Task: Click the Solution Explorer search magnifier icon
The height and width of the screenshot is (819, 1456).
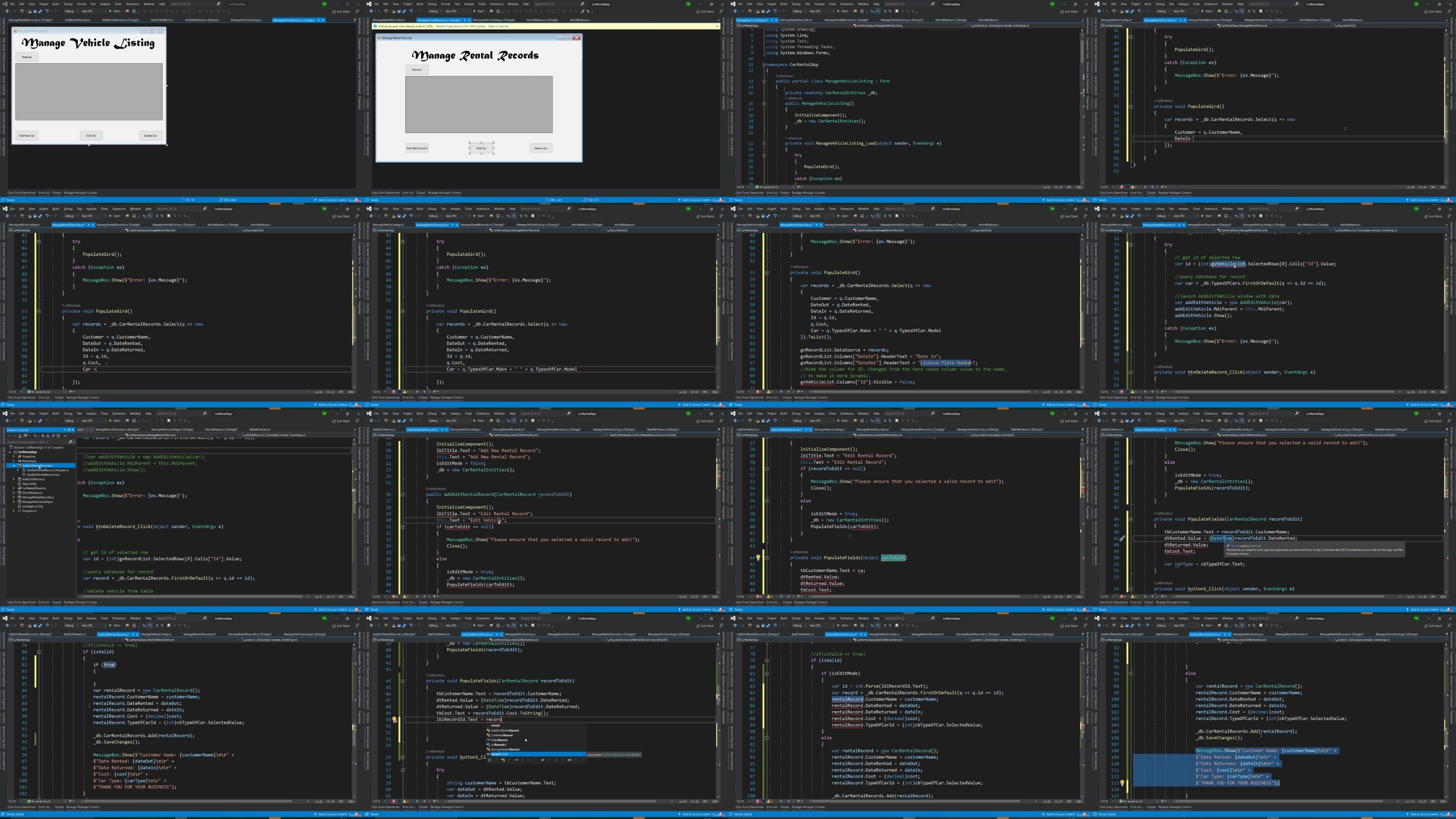Action: (71, 443)
